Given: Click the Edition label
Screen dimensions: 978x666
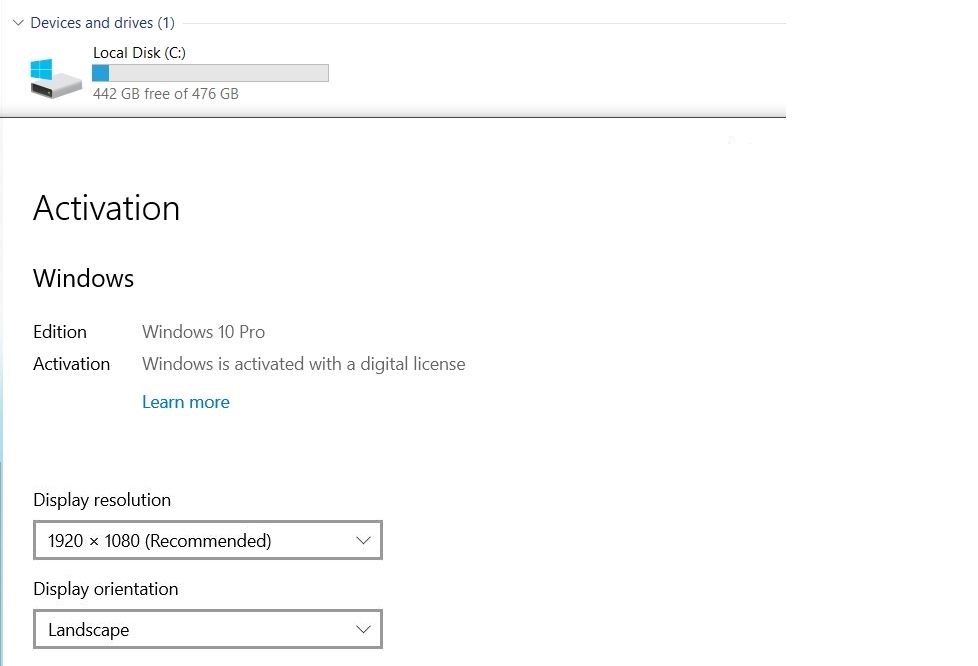Looking at the screenshot, I should [x=60, y=332].
